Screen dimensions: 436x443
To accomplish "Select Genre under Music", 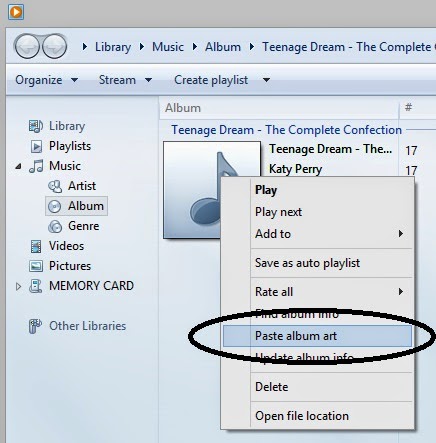I will point(83,226).
